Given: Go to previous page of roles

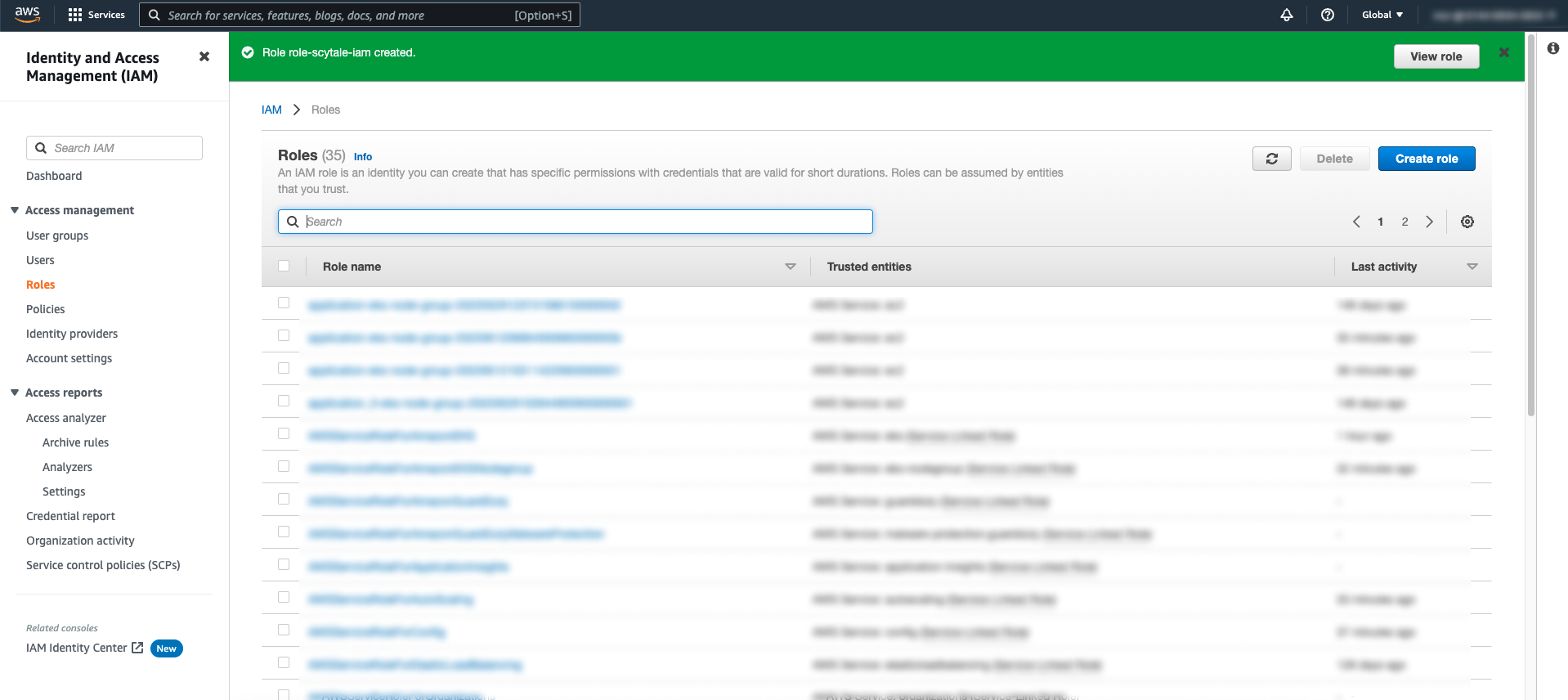Looking at the screenshot, I should (x=1356, y=222).
